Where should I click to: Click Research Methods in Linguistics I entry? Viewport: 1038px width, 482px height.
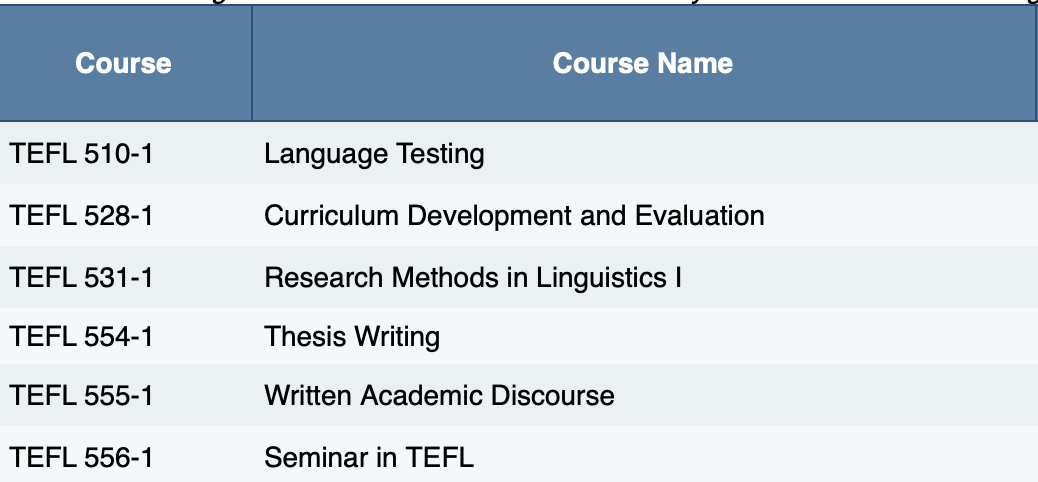473,276
